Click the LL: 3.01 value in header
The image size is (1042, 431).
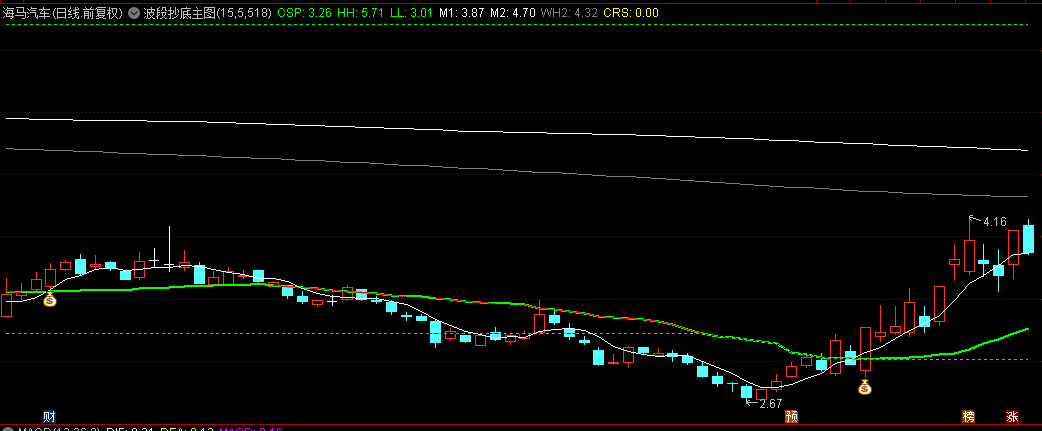411,13
